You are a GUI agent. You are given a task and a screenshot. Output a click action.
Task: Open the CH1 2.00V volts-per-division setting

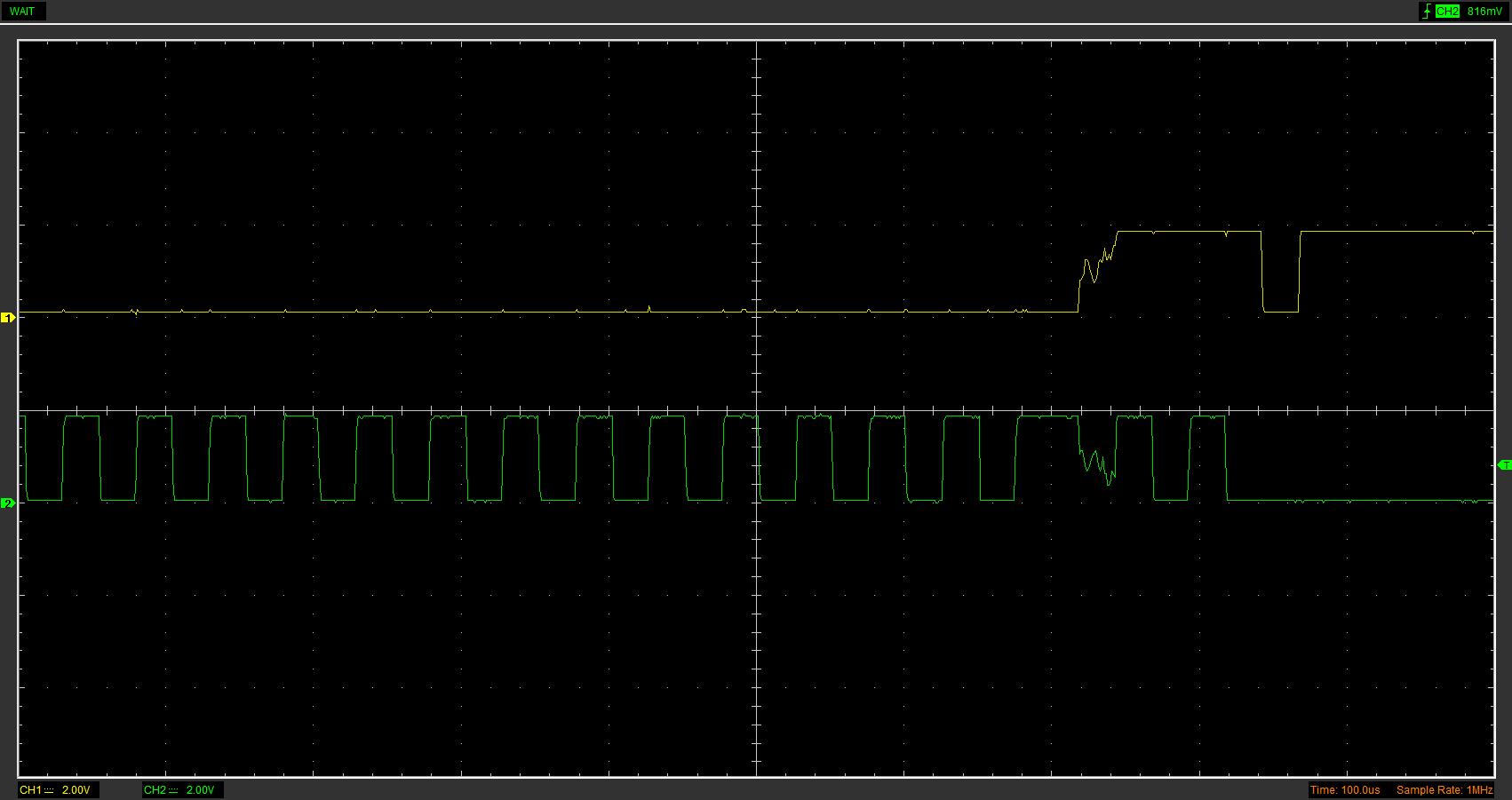[76, 789]
